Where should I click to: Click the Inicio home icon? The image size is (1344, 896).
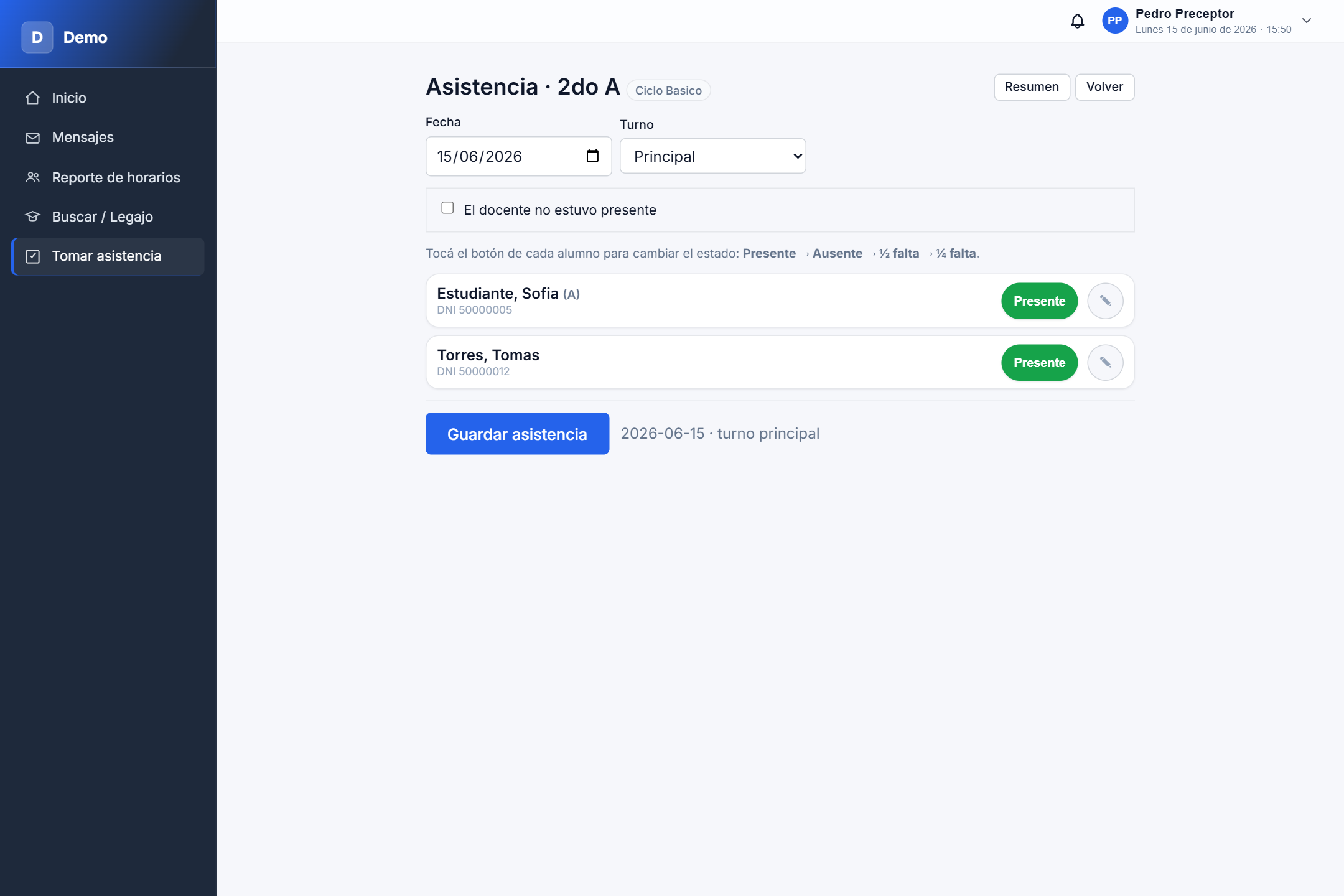(x=33, y=98)
